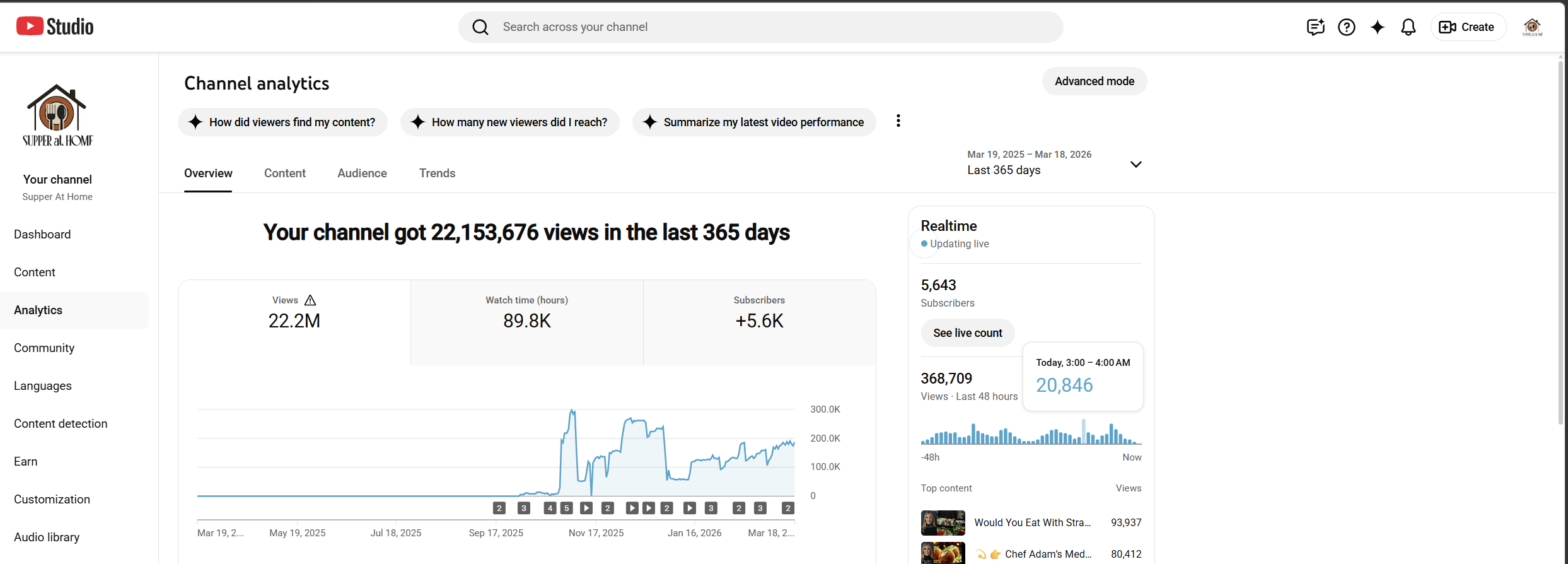Click the Ask Studio sparkle icon in header
This screenshot has height=564, width=1568.
point(1377,27)
